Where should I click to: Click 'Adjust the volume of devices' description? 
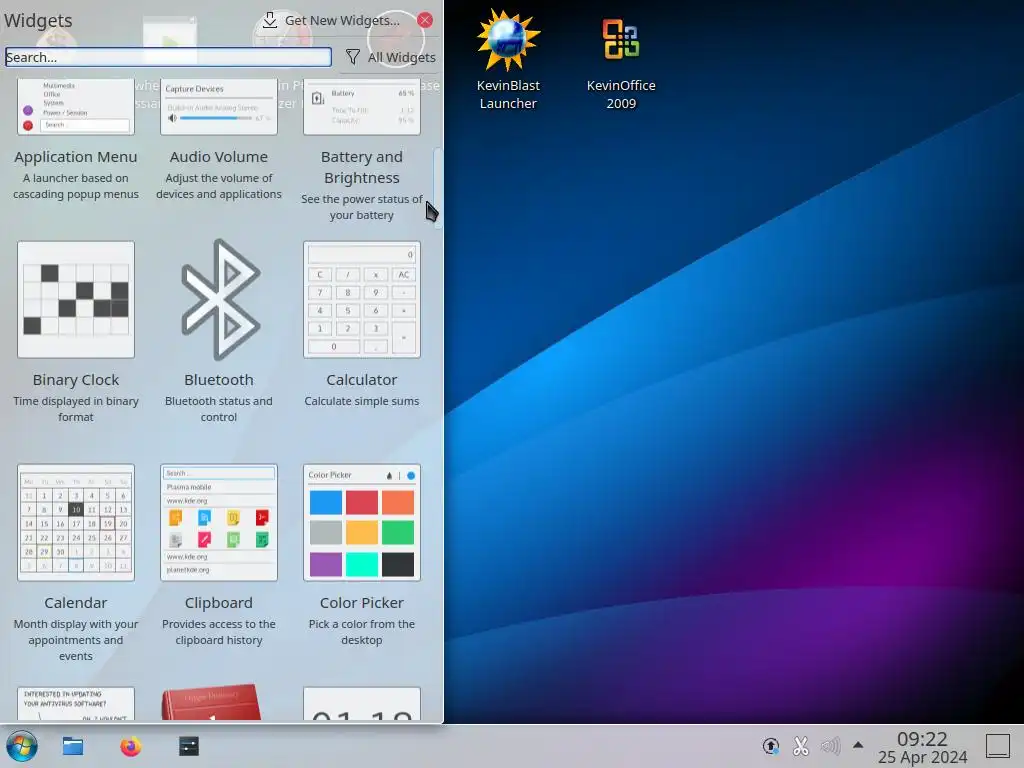[x=219, y=186]
